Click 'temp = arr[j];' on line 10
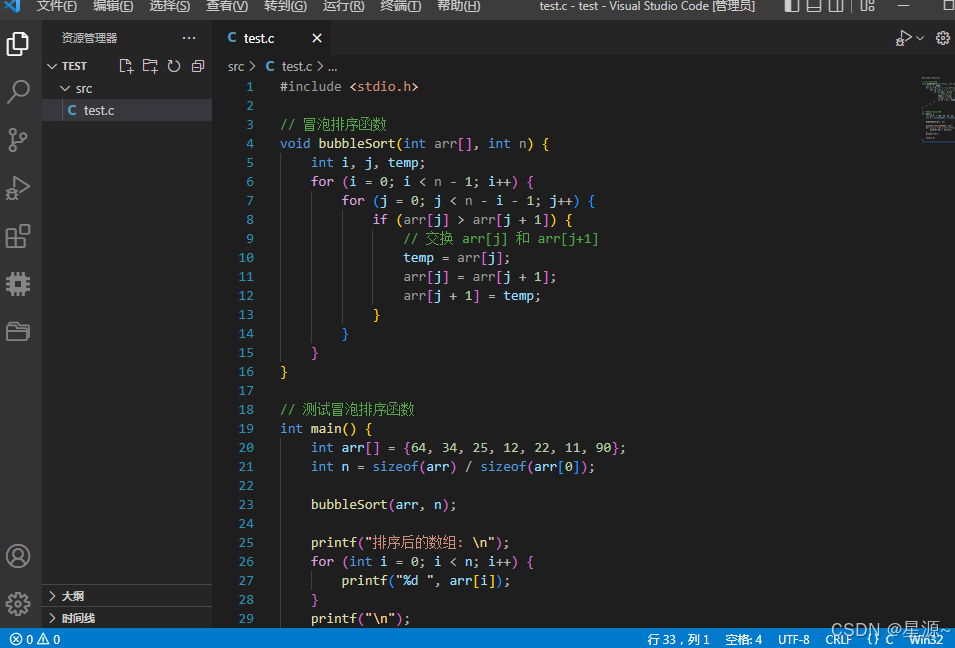The height and width of the screenshot is (648, 955). (457, 258)
